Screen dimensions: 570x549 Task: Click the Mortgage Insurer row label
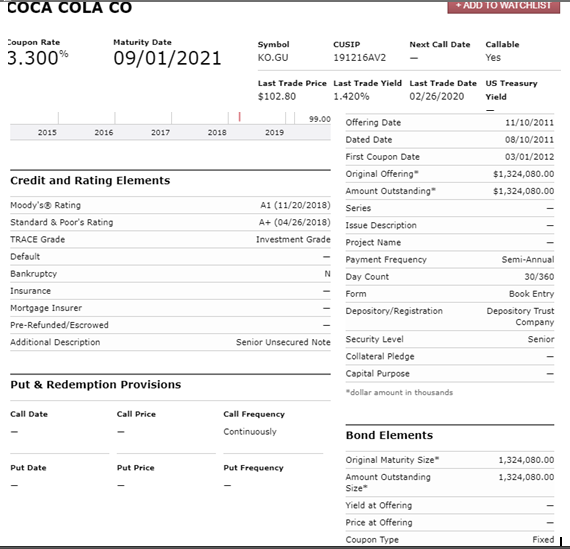click(x=46, y=308)
